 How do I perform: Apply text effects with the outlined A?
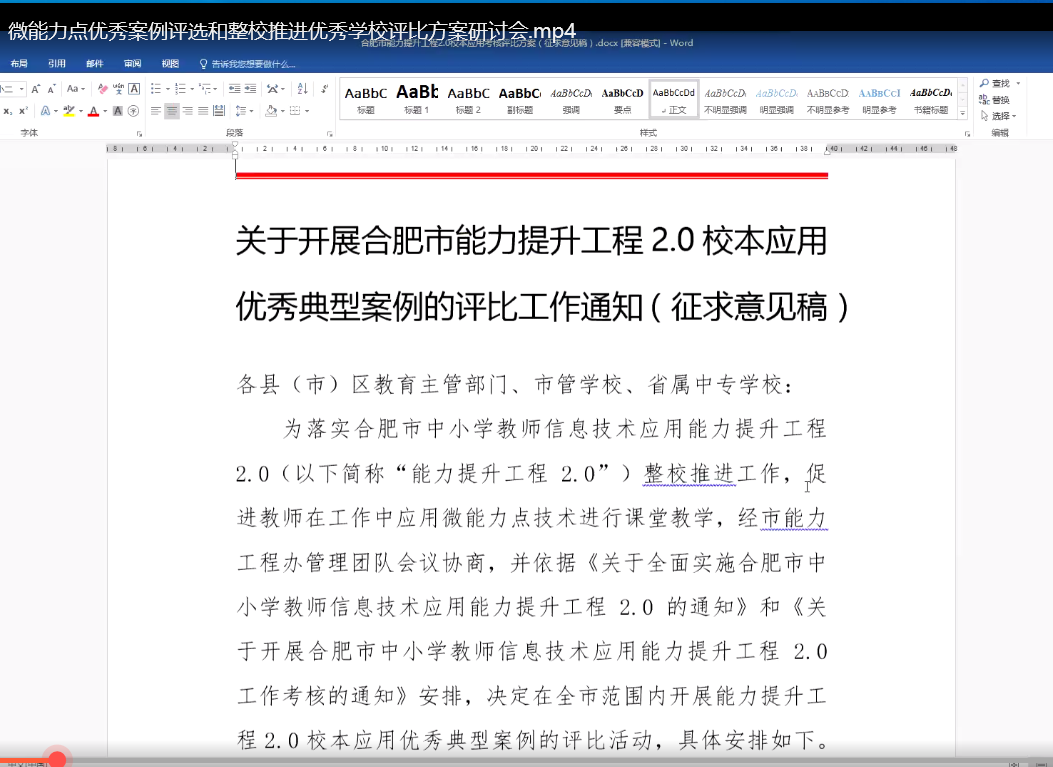[45, 111]
